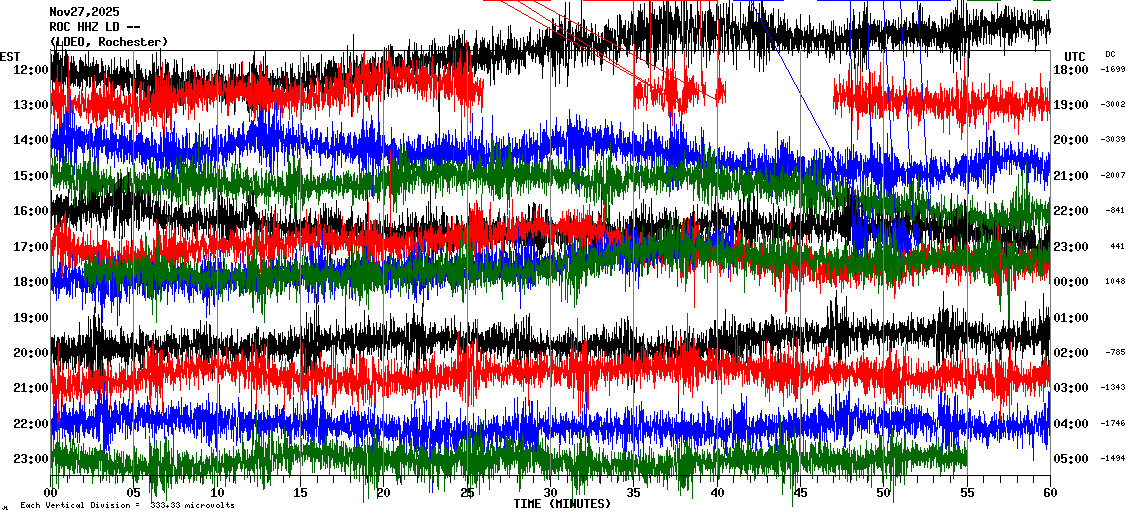The height and width of the screenshot is (519, 1130).
Task: Click the 00:00 UTC row label
Action: tap(1071, 282)
